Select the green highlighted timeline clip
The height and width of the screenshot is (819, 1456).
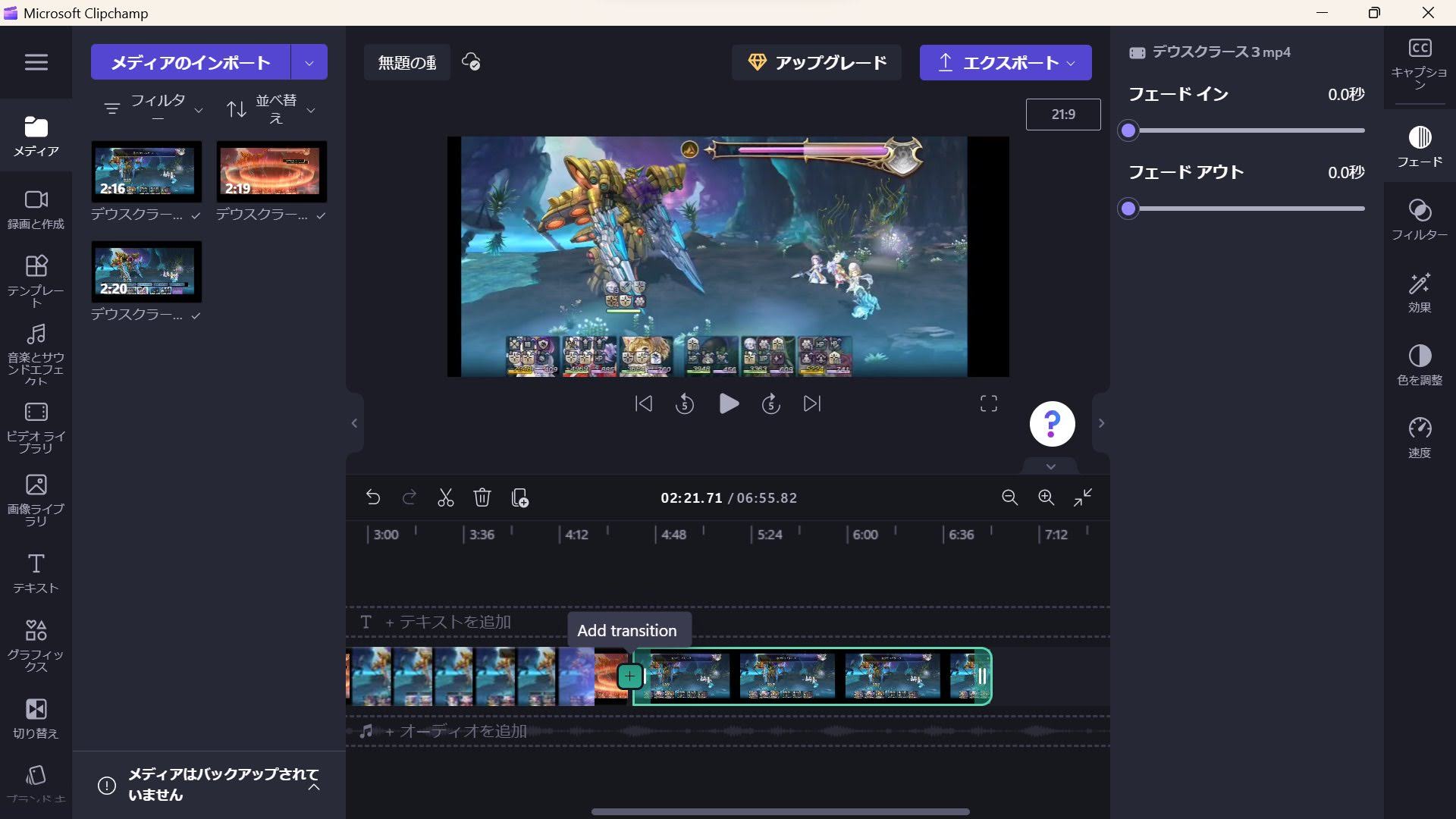[812, 676]
